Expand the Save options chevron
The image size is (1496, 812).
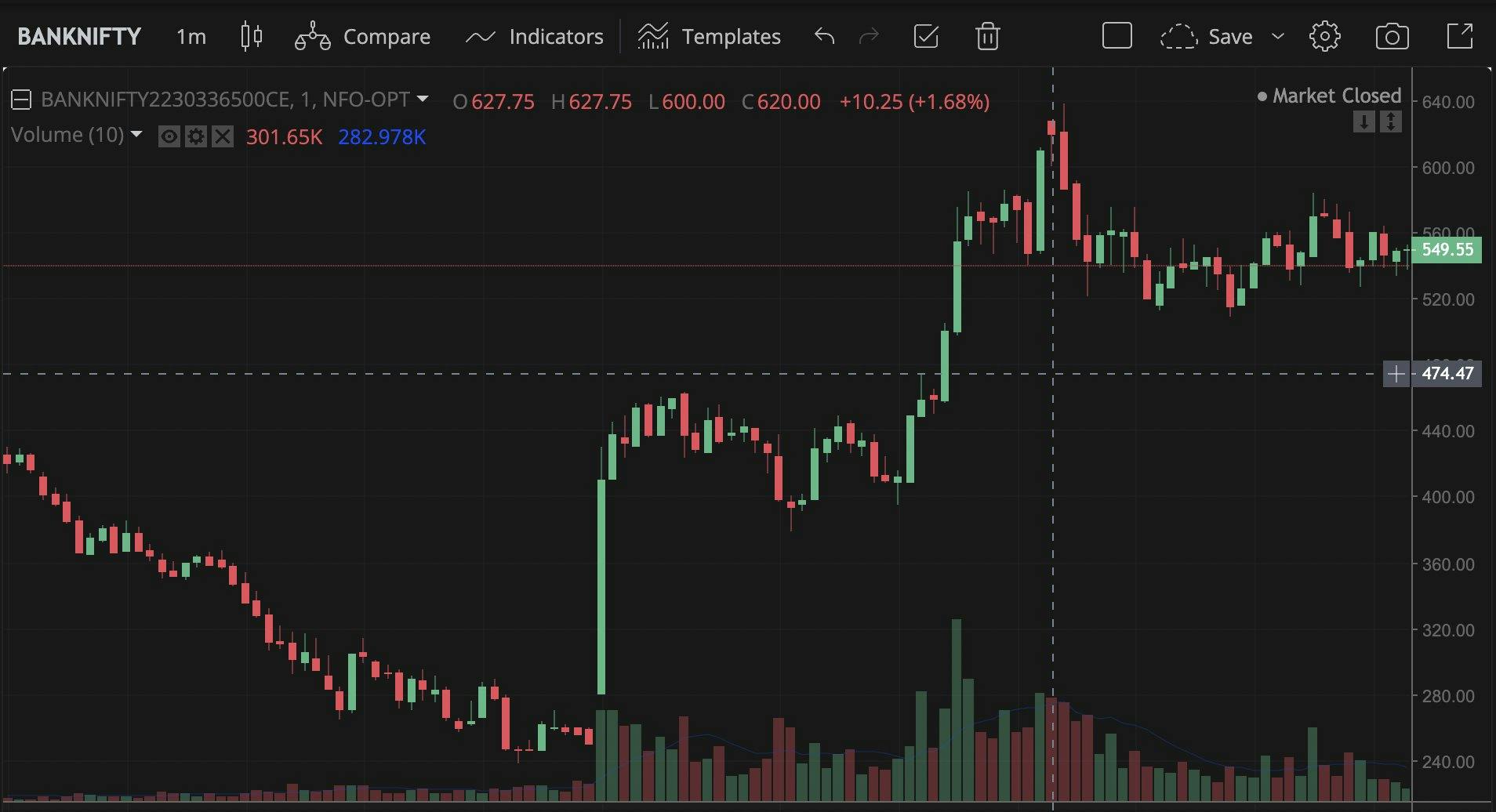(x=1278, y=37)
